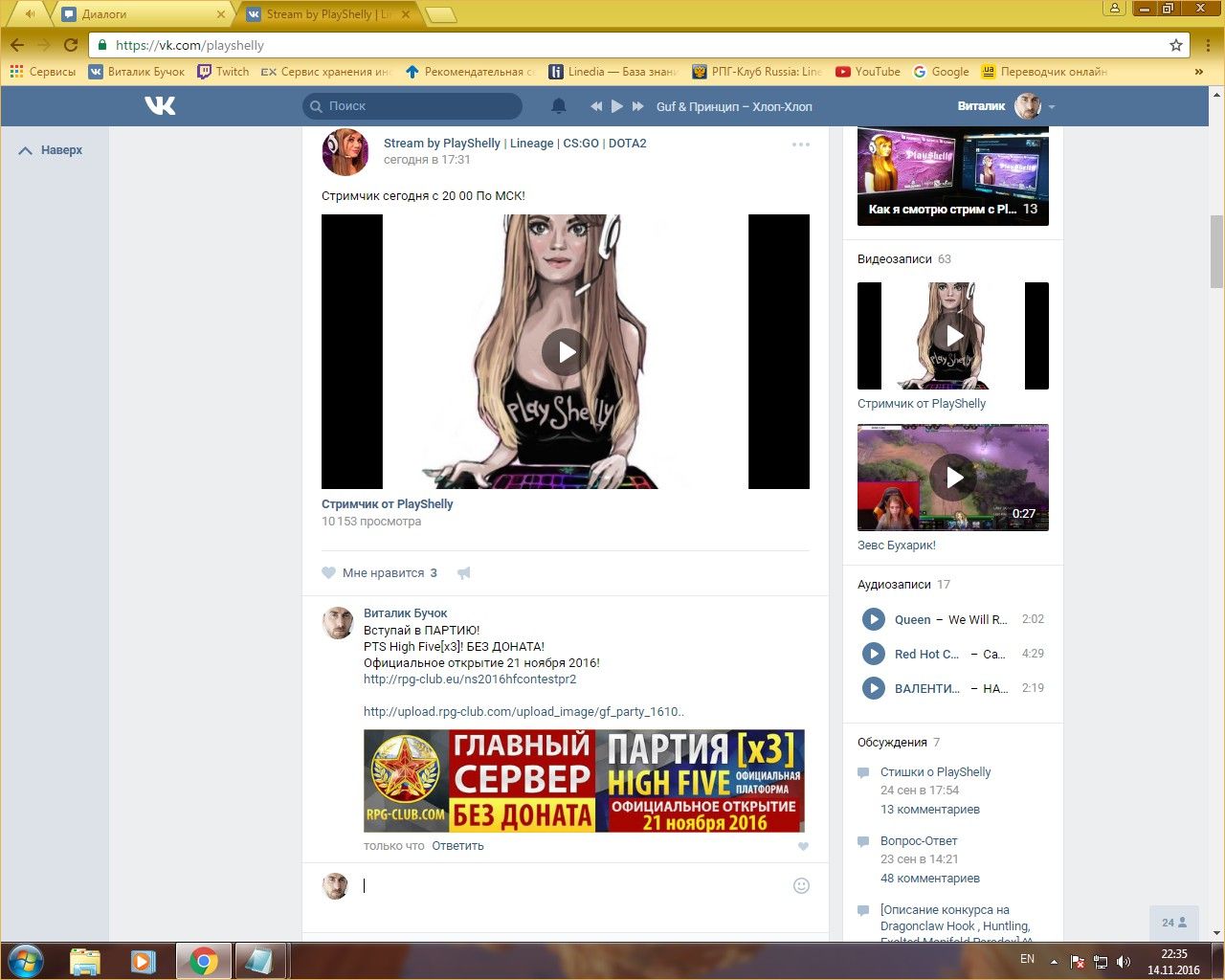Click the Виталик header avatar
This screenshot has width=1225, height=980.
(1028, 106)
